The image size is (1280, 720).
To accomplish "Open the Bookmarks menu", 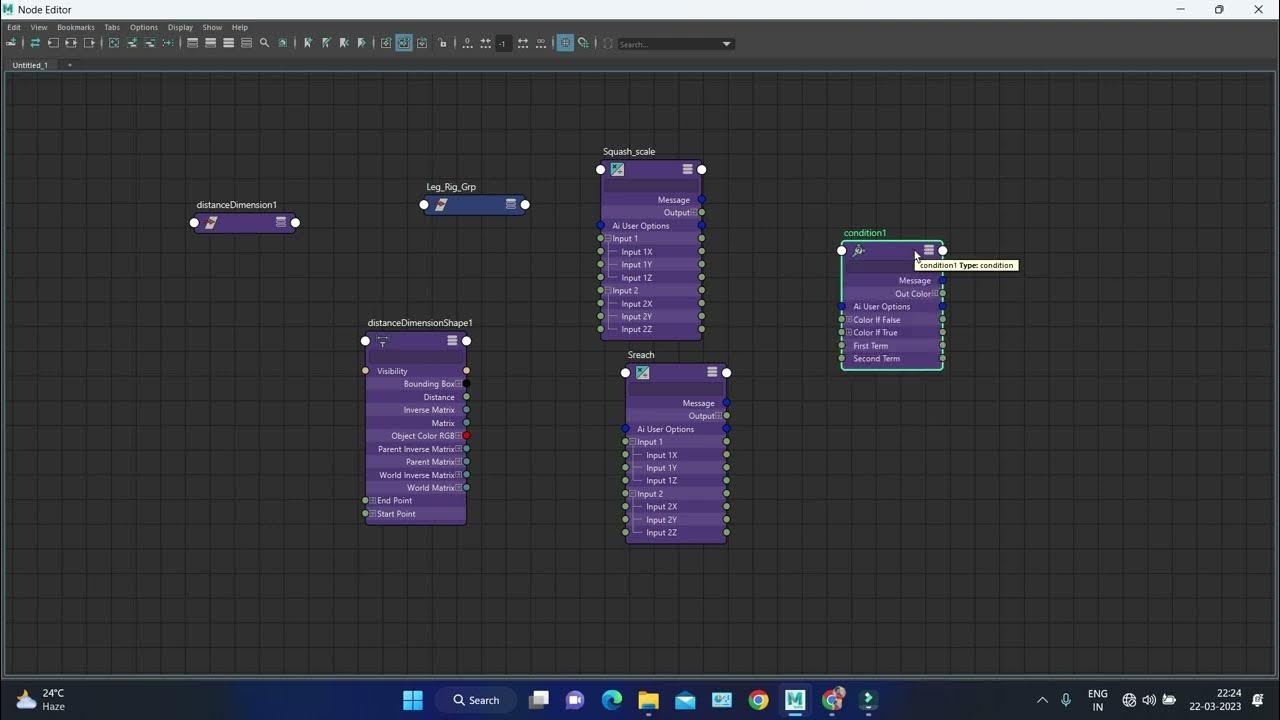I will pos(76,27).
